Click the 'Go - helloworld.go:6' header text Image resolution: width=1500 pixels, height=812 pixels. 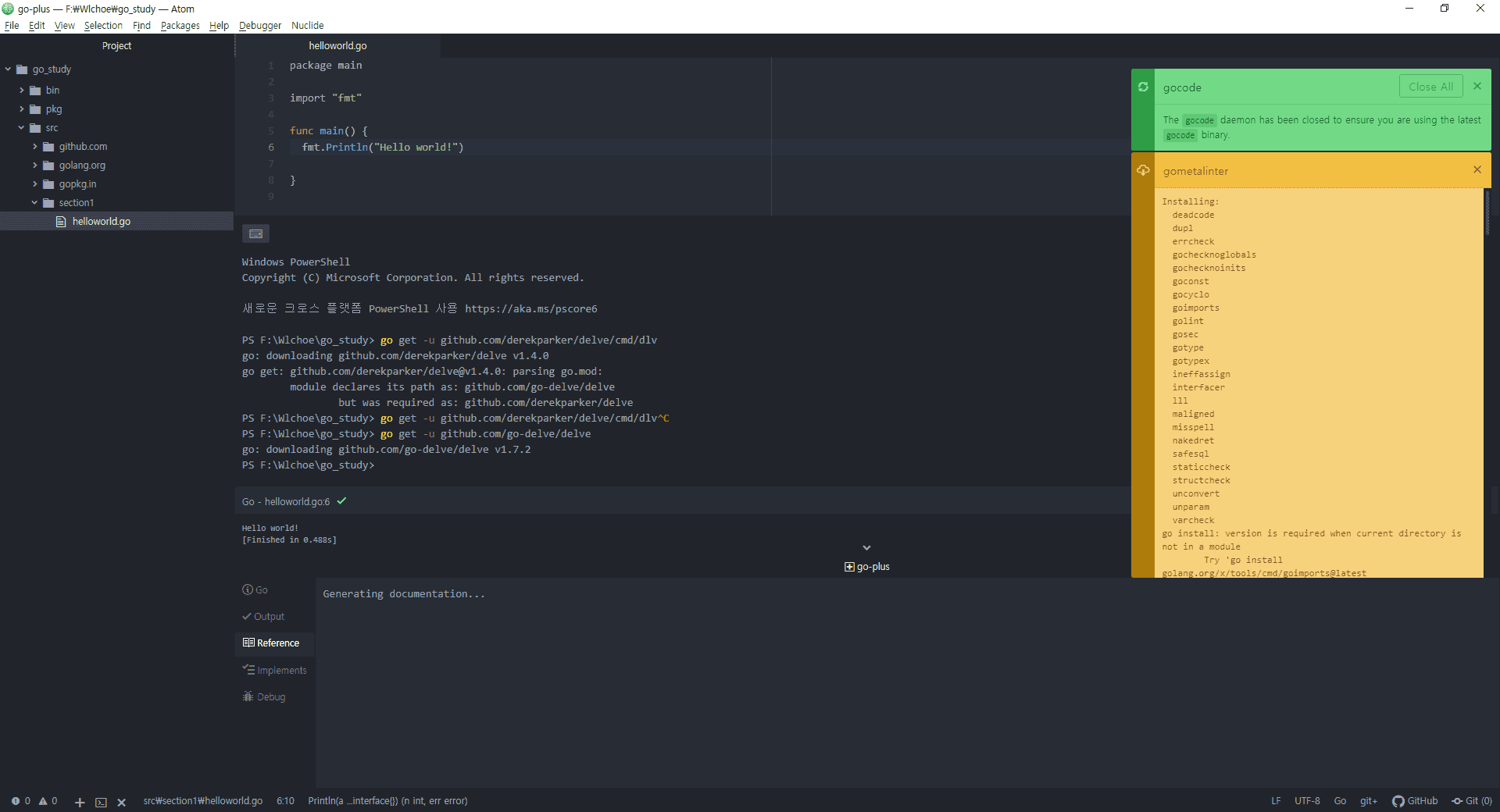(x=286, y=502)
